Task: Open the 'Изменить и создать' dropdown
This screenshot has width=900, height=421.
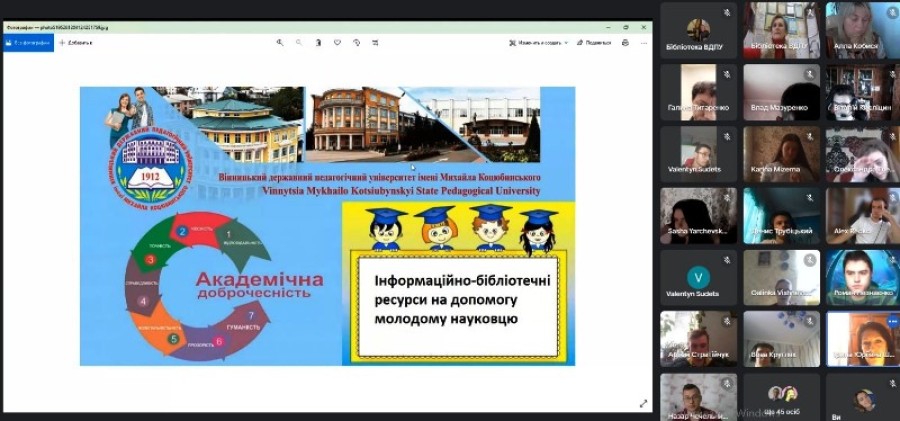Action: pos(538,43)
